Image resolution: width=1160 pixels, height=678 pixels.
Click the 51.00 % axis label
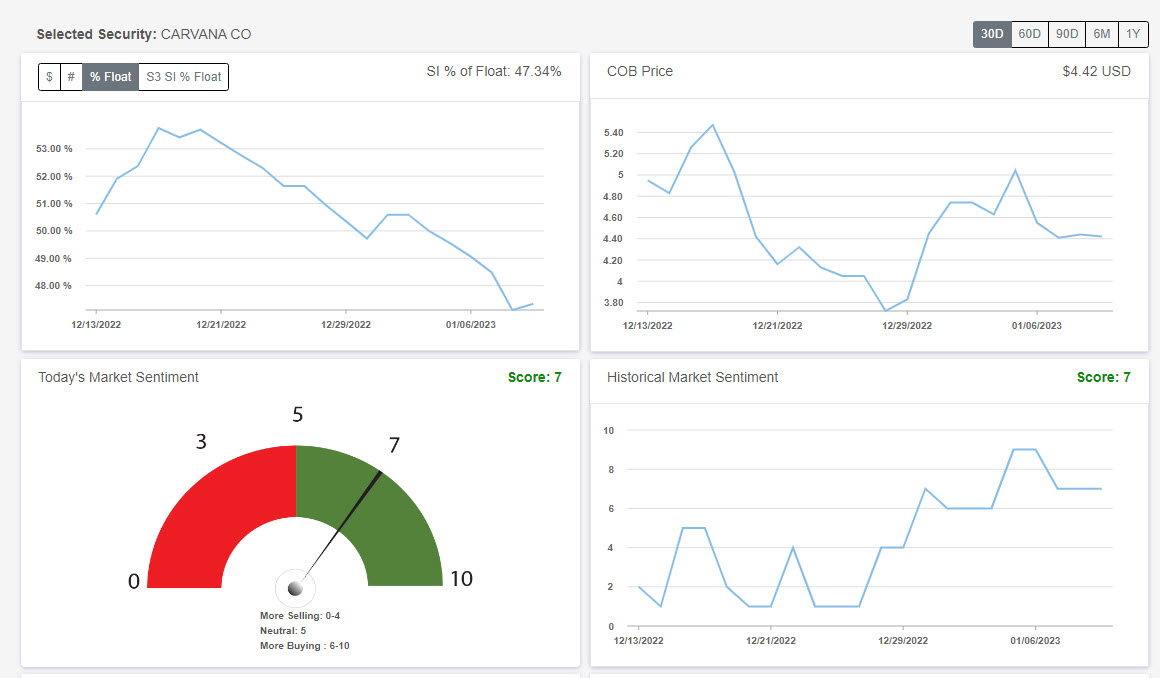[54, 204]
